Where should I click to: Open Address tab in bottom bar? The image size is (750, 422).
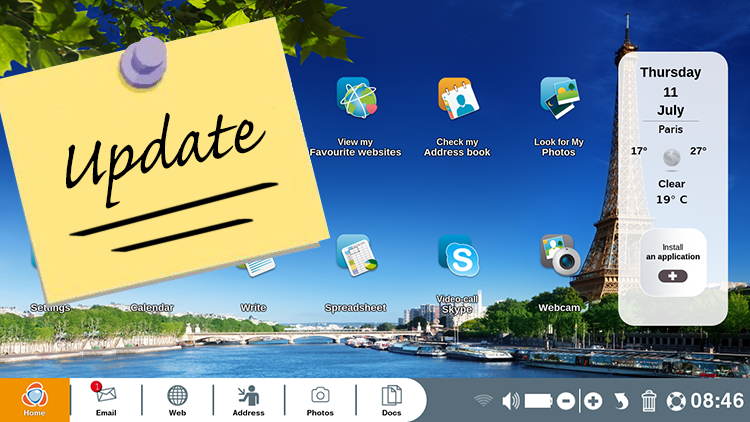pos(248,400)
